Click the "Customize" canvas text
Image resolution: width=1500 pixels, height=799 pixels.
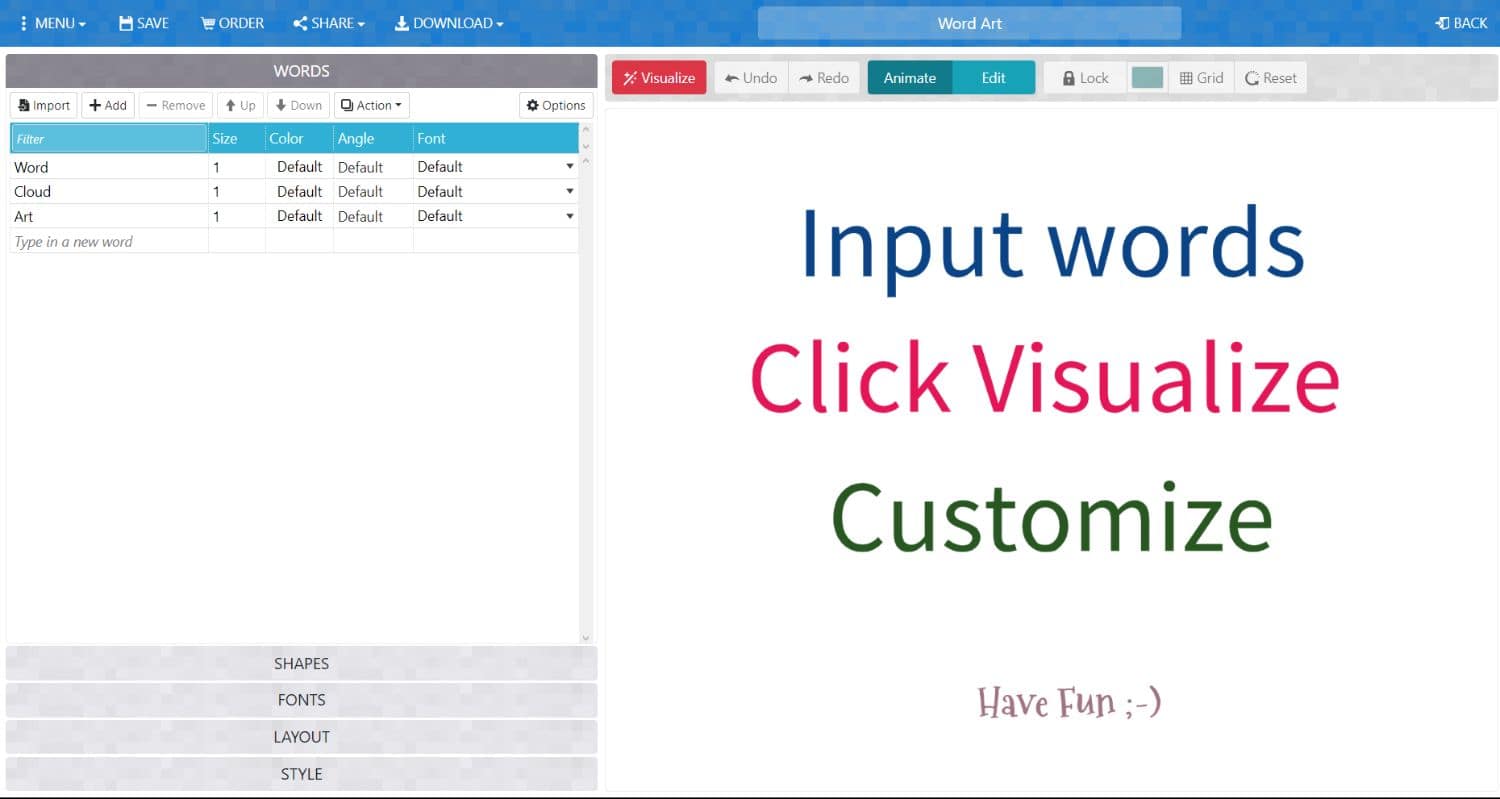1052,517
